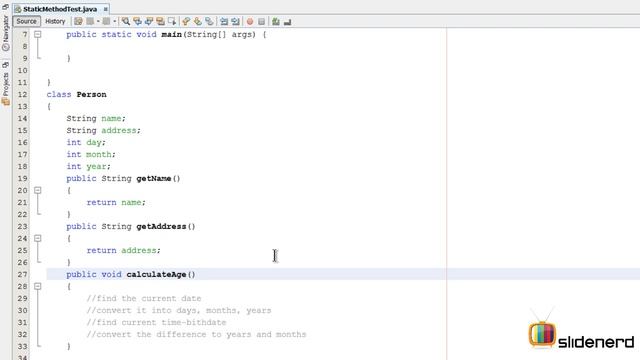Toggle Rectangular Selection icon
Screen dimensions: 640x360
(172, 21)
